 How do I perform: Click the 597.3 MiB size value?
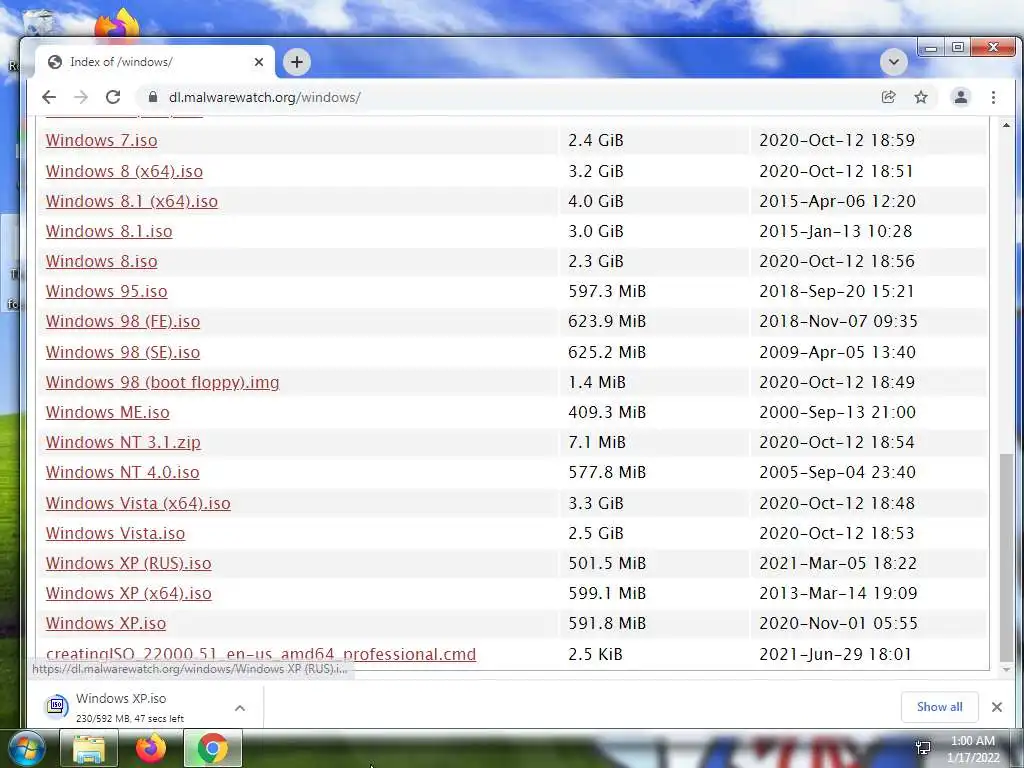coord(607,291)
